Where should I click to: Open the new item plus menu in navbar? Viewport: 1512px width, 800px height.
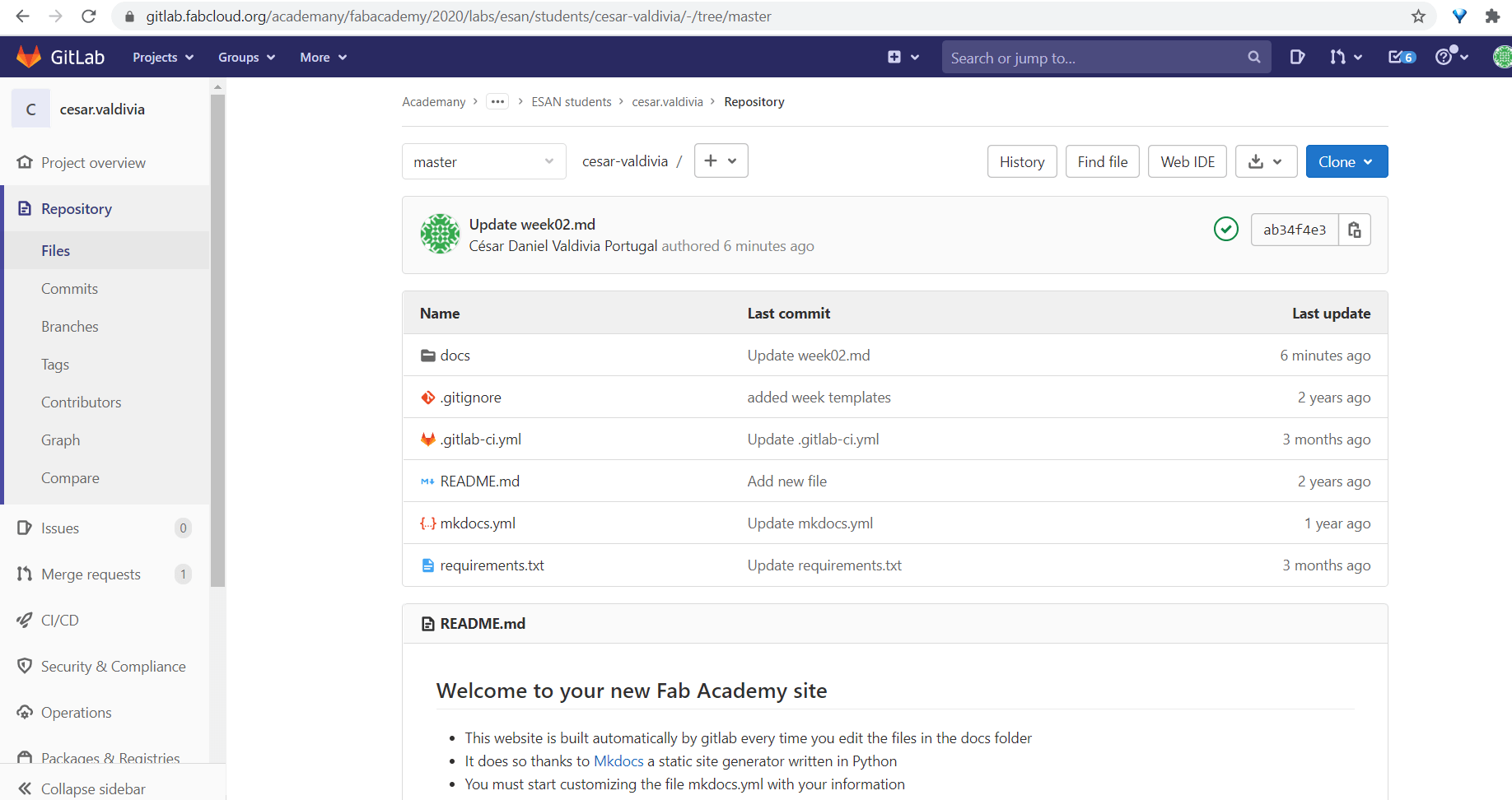[903, 57]
